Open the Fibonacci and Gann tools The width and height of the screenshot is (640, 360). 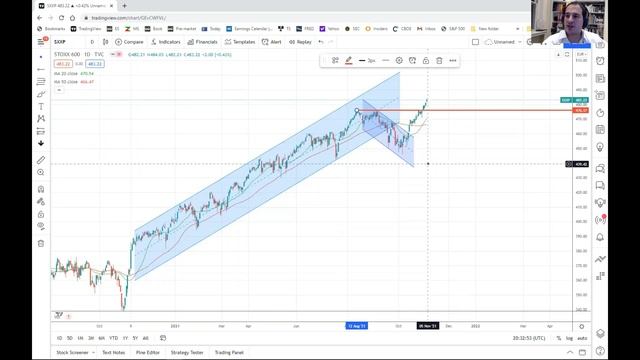tap(41, 82)
